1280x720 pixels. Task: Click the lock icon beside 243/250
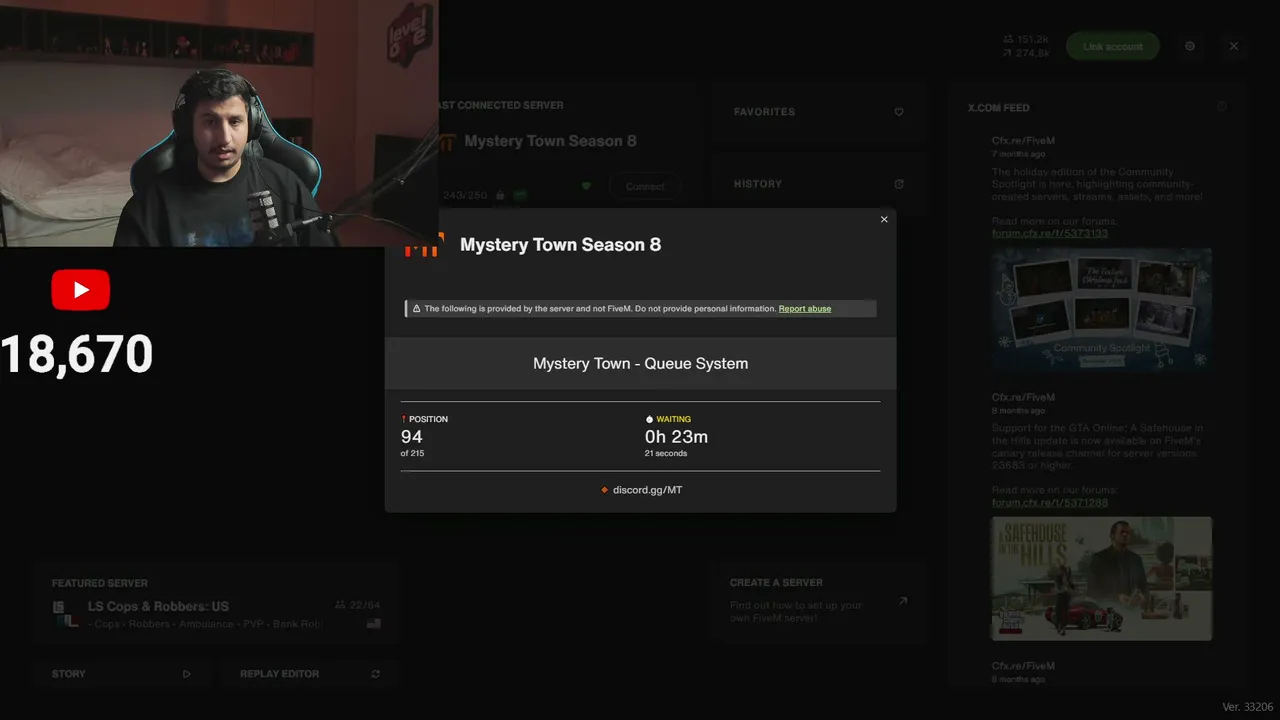(498, 195)
